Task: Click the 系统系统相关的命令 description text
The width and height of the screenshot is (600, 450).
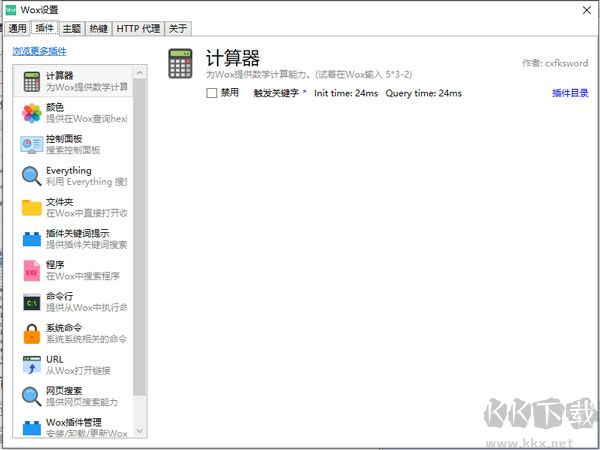Action: 86,339
